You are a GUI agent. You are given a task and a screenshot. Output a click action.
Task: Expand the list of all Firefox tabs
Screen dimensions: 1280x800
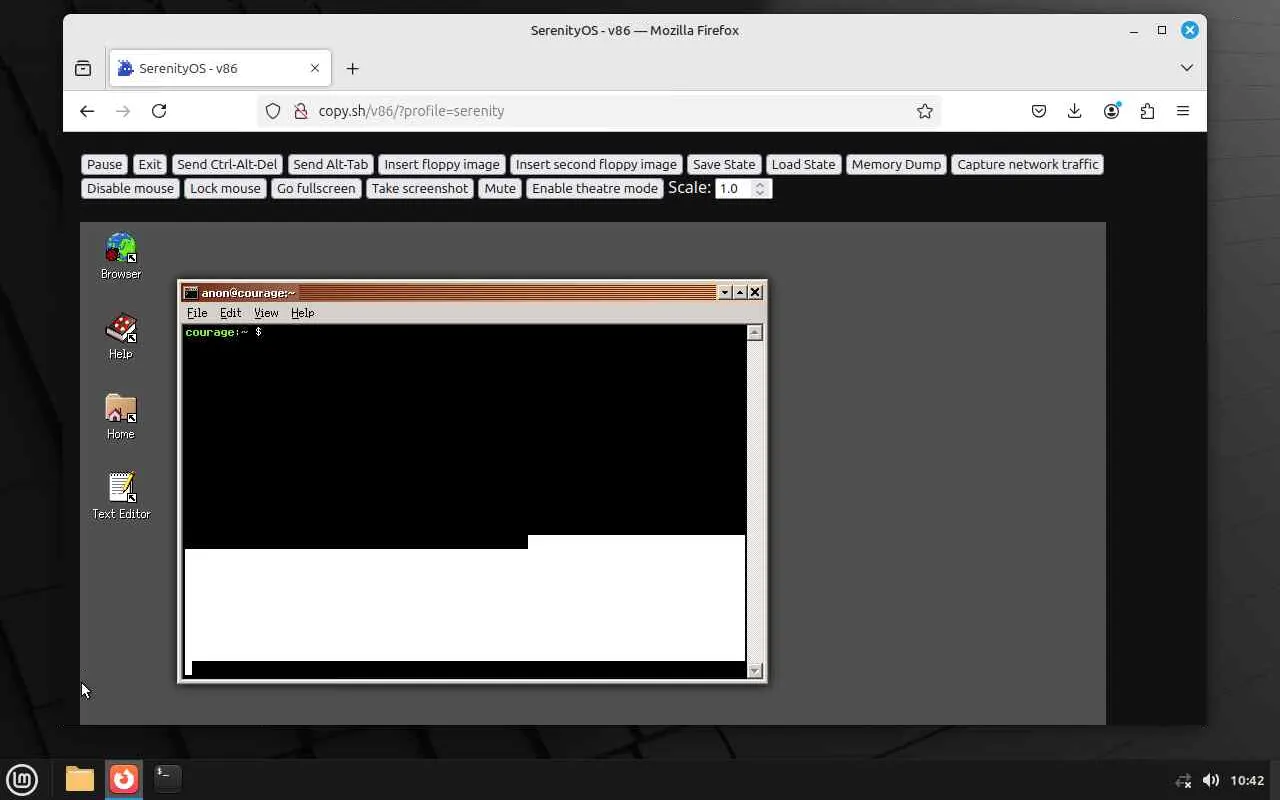(x=1187, y=68)
